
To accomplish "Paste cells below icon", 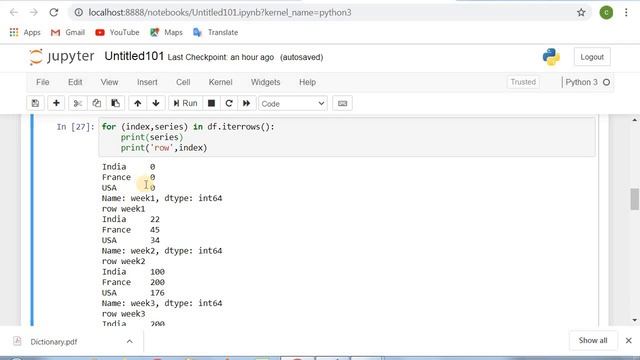I will point(116,103).
